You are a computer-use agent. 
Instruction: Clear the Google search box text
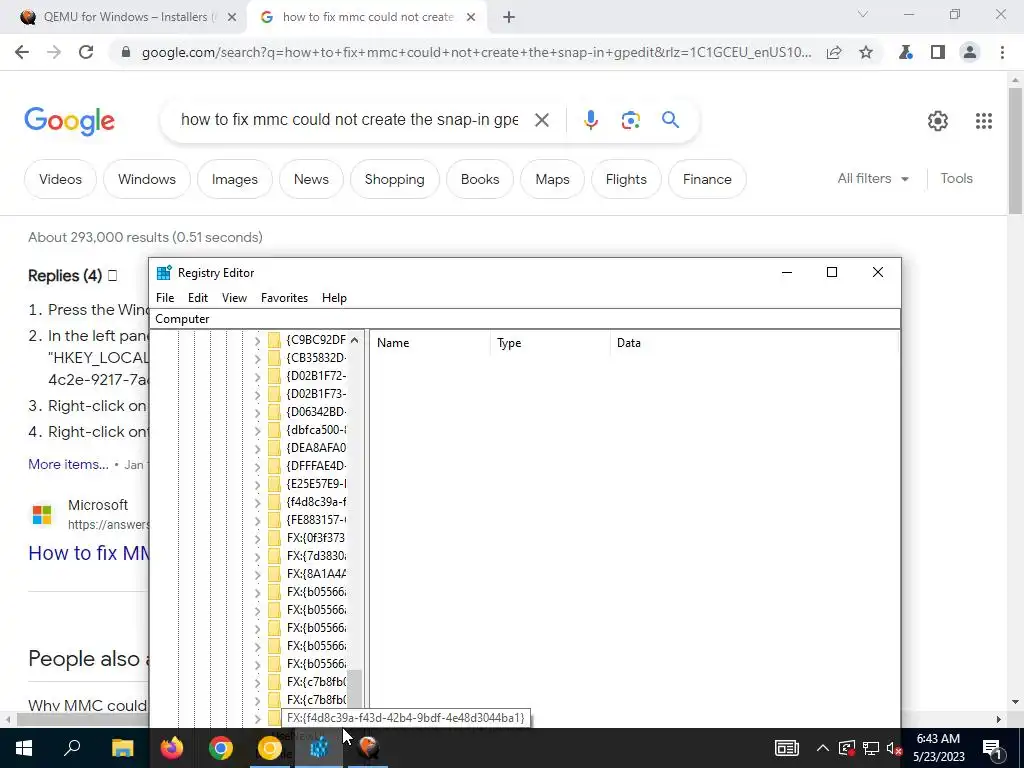click(541, 120)
